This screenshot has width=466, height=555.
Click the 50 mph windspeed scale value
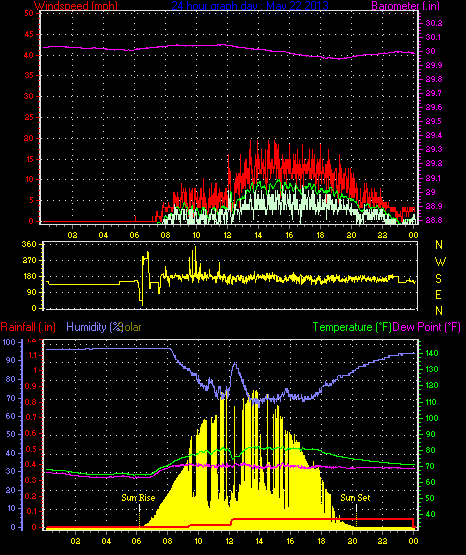[29, 13]
